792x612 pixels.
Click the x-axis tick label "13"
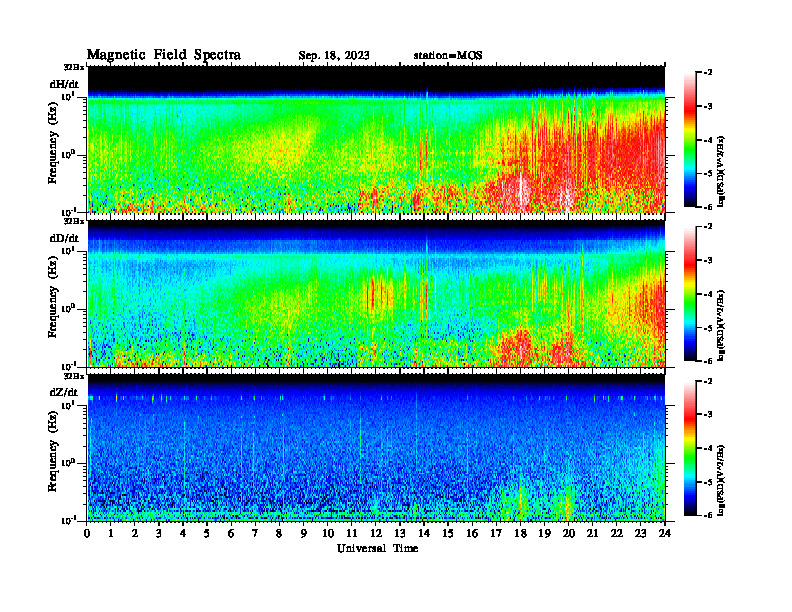(400, 533)
